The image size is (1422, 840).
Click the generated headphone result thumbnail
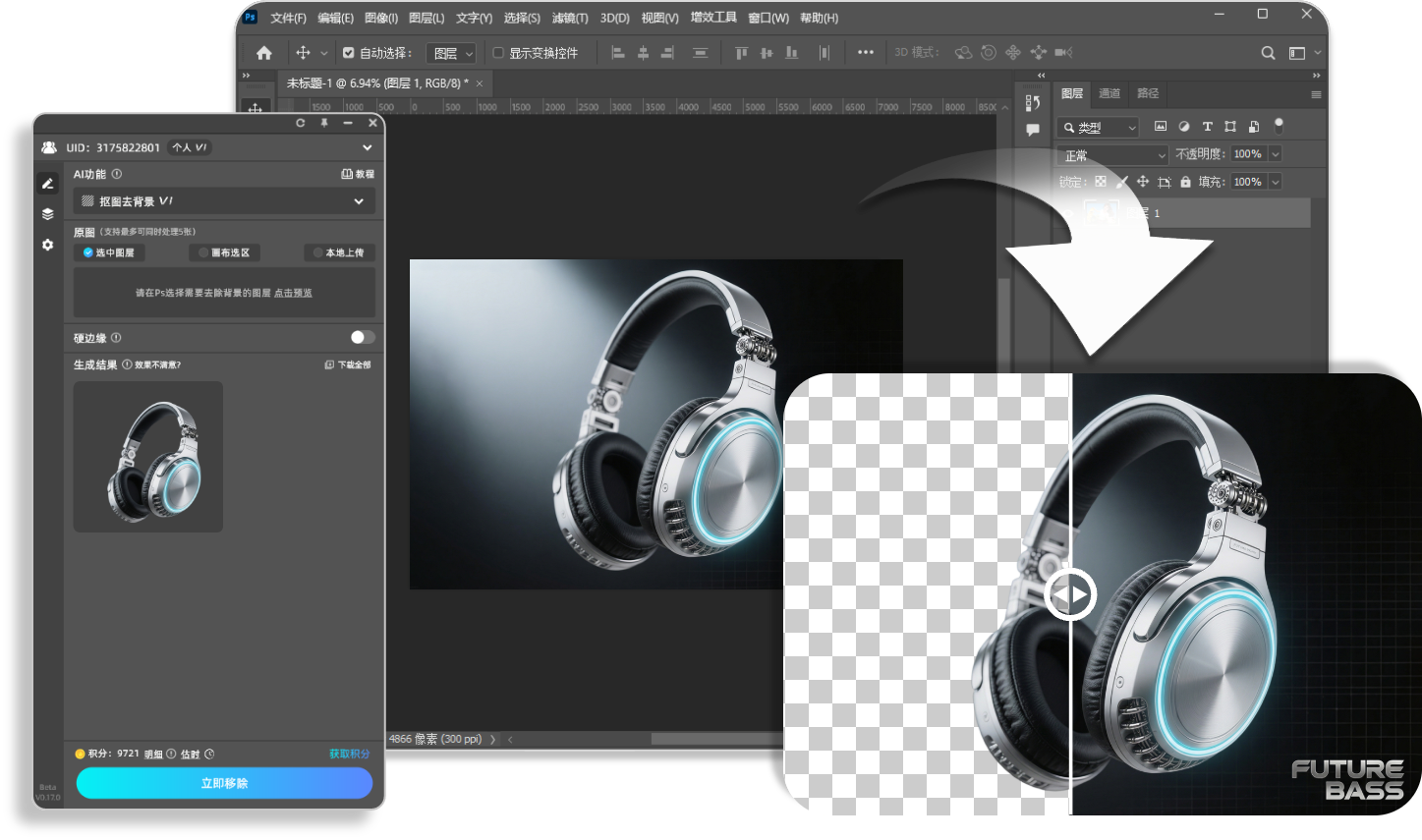point(148,457)
